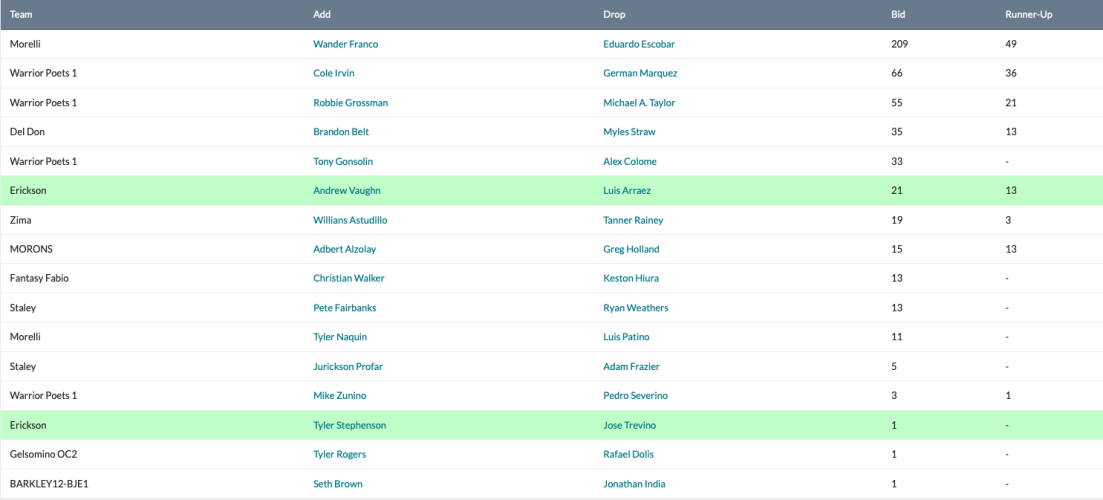Click bid value 15 in MORONS row
The height and width of the screenshot is (500, 1103).
(x=897, y=249)
